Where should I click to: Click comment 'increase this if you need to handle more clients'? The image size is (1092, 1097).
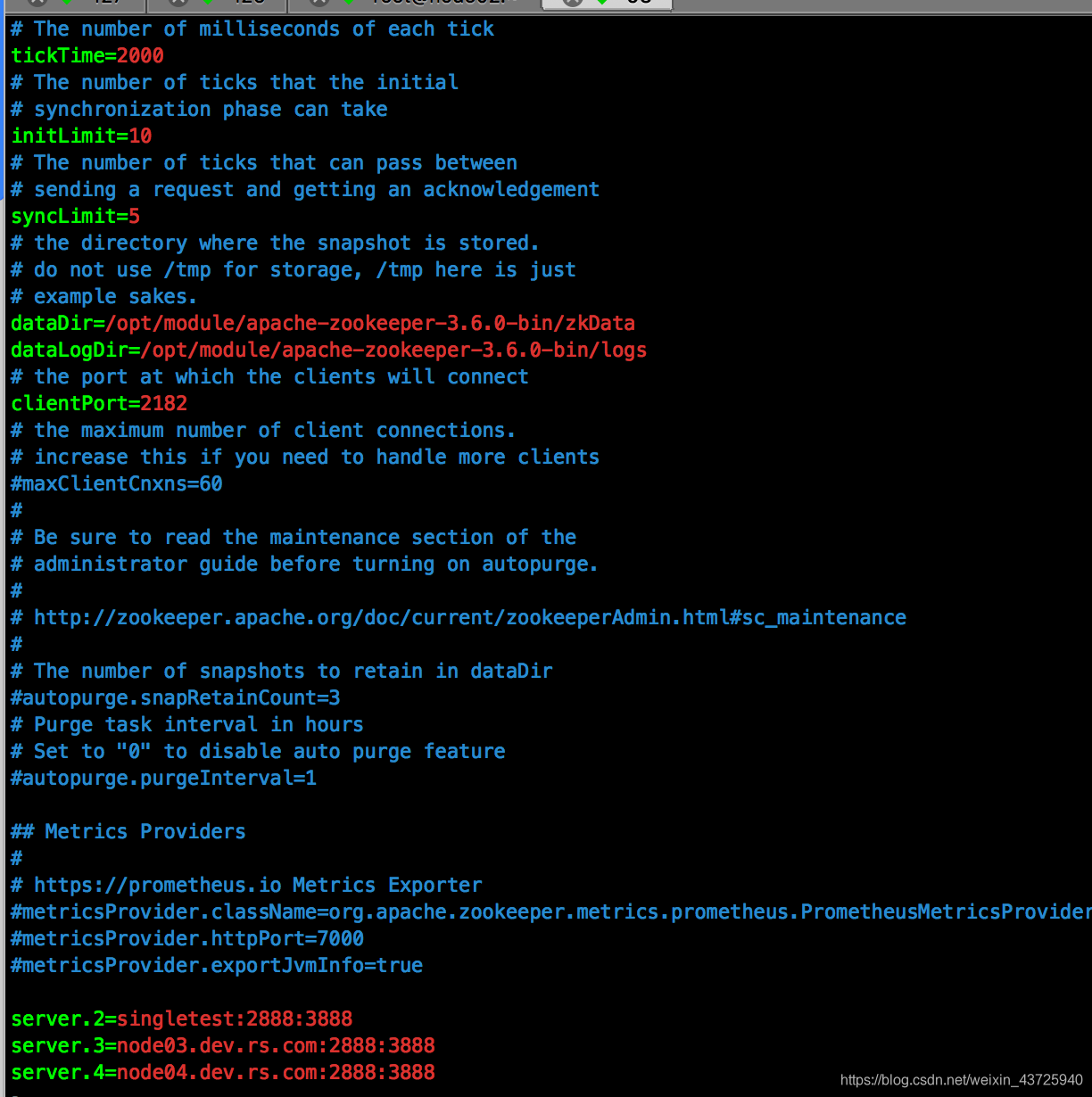click(x=305, y=457)
